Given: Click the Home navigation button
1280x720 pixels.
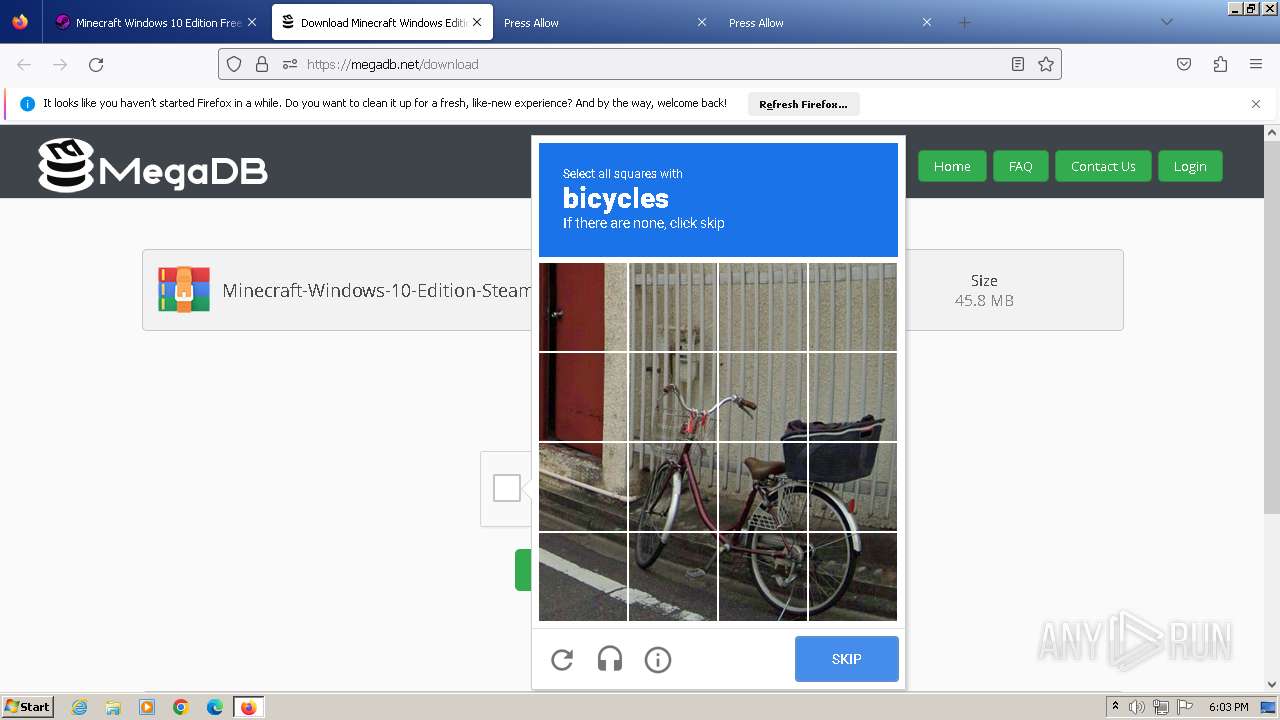Looking at the screenshot, I should click(952, 166).
